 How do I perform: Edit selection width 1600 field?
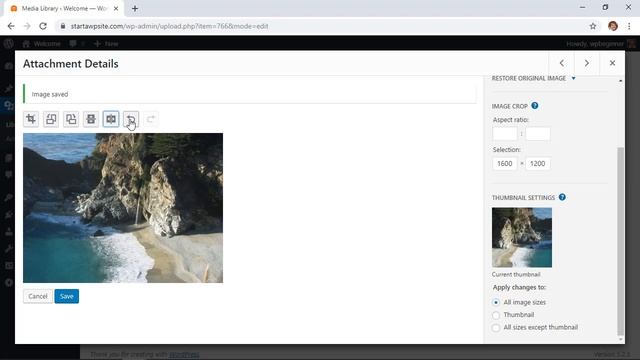coord(505,164)
